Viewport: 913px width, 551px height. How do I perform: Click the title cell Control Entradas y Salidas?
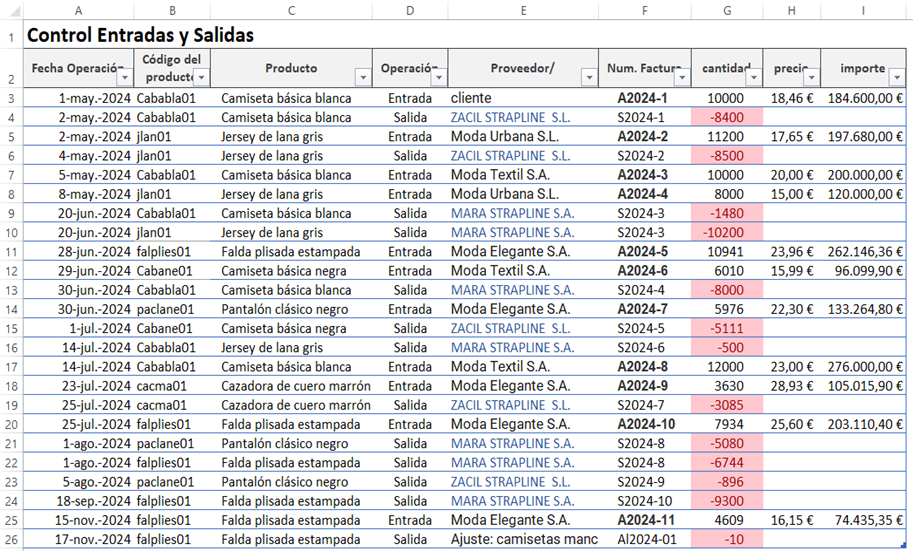coord(140,36)
